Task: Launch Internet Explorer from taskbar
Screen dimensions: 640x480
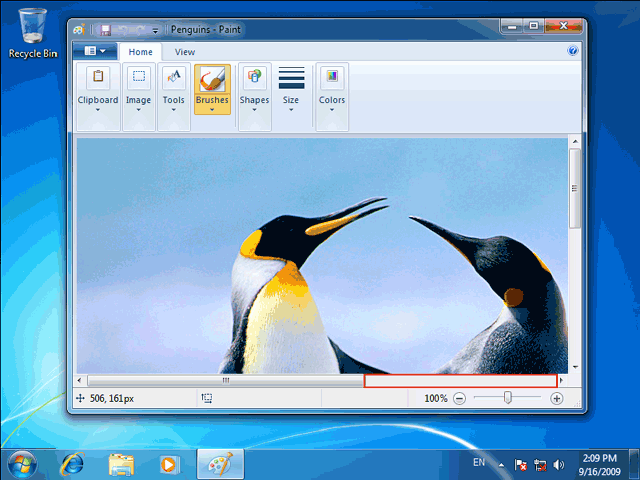Action: (72, 464)
